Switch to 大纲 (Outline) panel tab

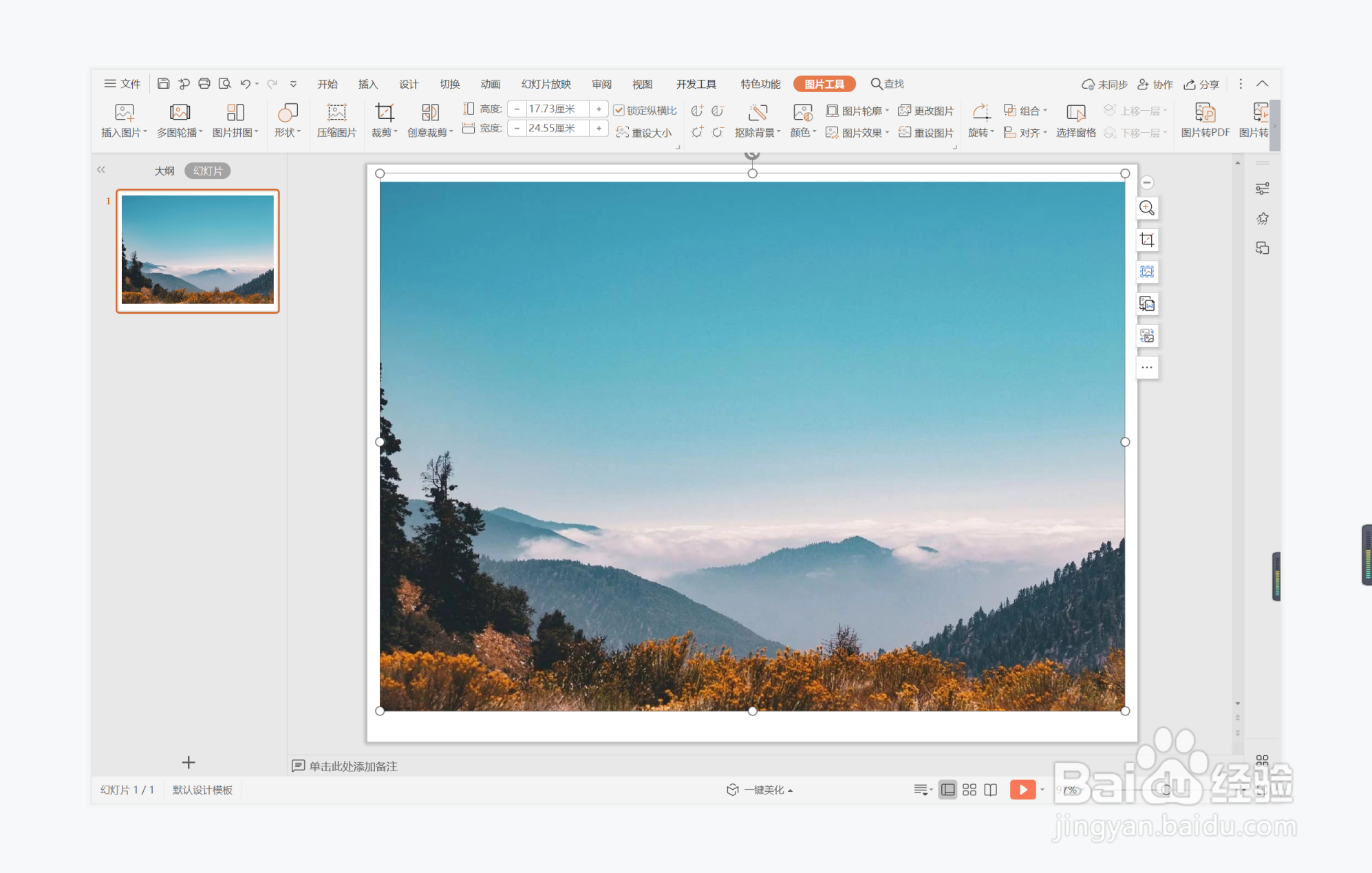point(164,171)
